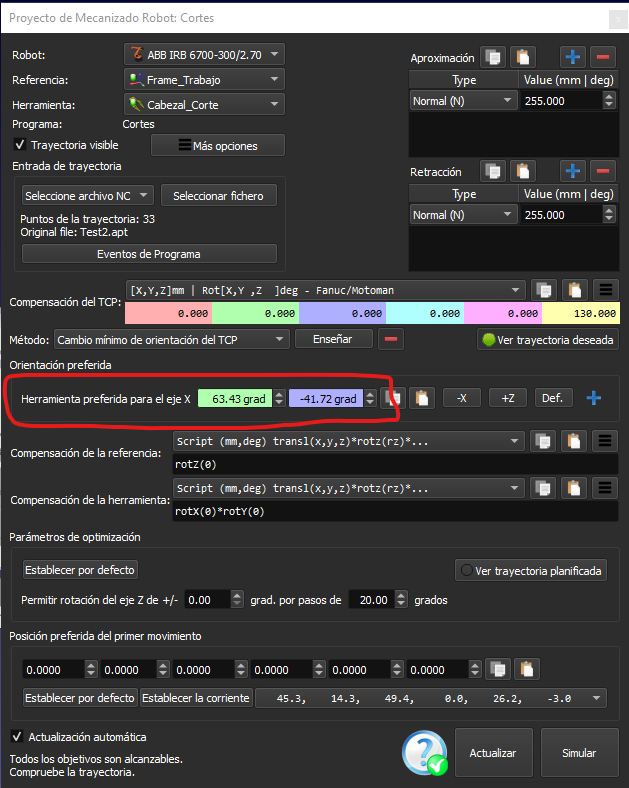629x788 pixels.
Task: Copy the Aproximación values icon
Action: tap(493, 57)
